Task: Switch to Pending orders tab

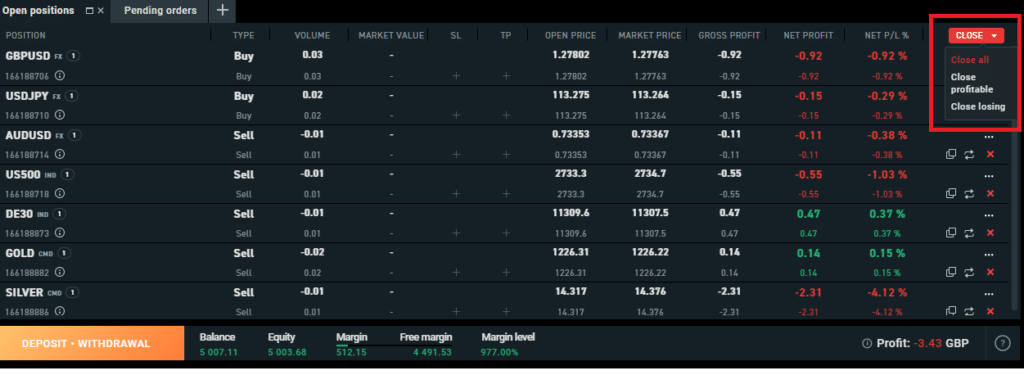Action: tap(160, 10)
